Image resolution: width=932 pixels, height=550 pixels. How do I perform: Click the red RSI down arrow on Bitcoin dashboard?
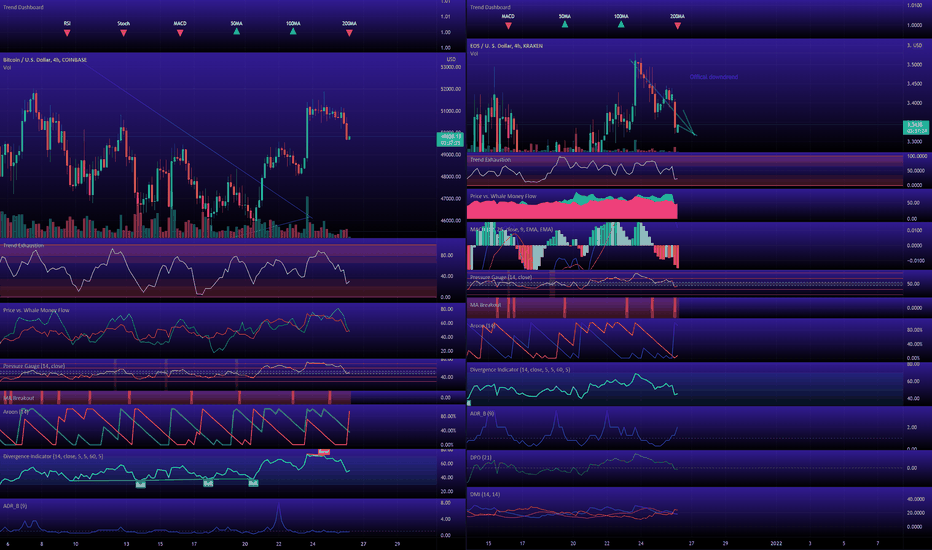(67, 33)
